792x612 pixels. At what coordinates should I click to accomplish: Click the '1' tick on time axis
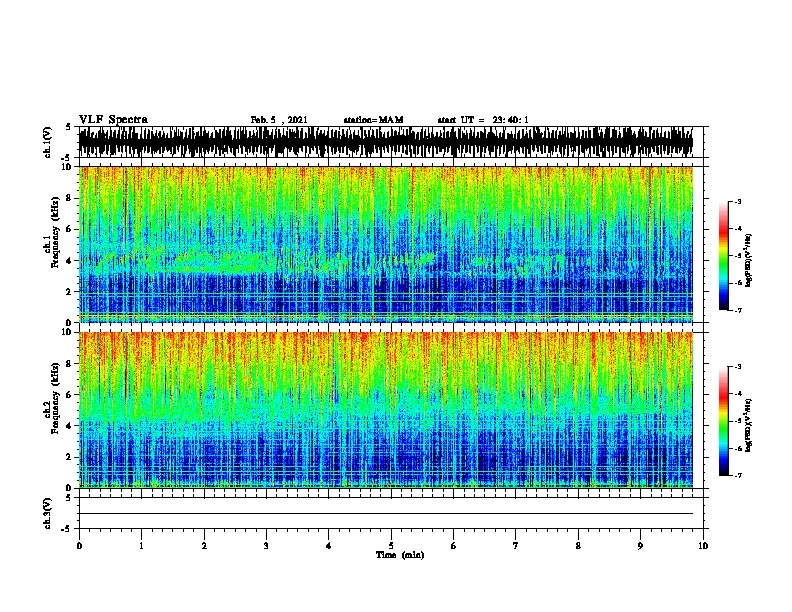click(141, 546)
